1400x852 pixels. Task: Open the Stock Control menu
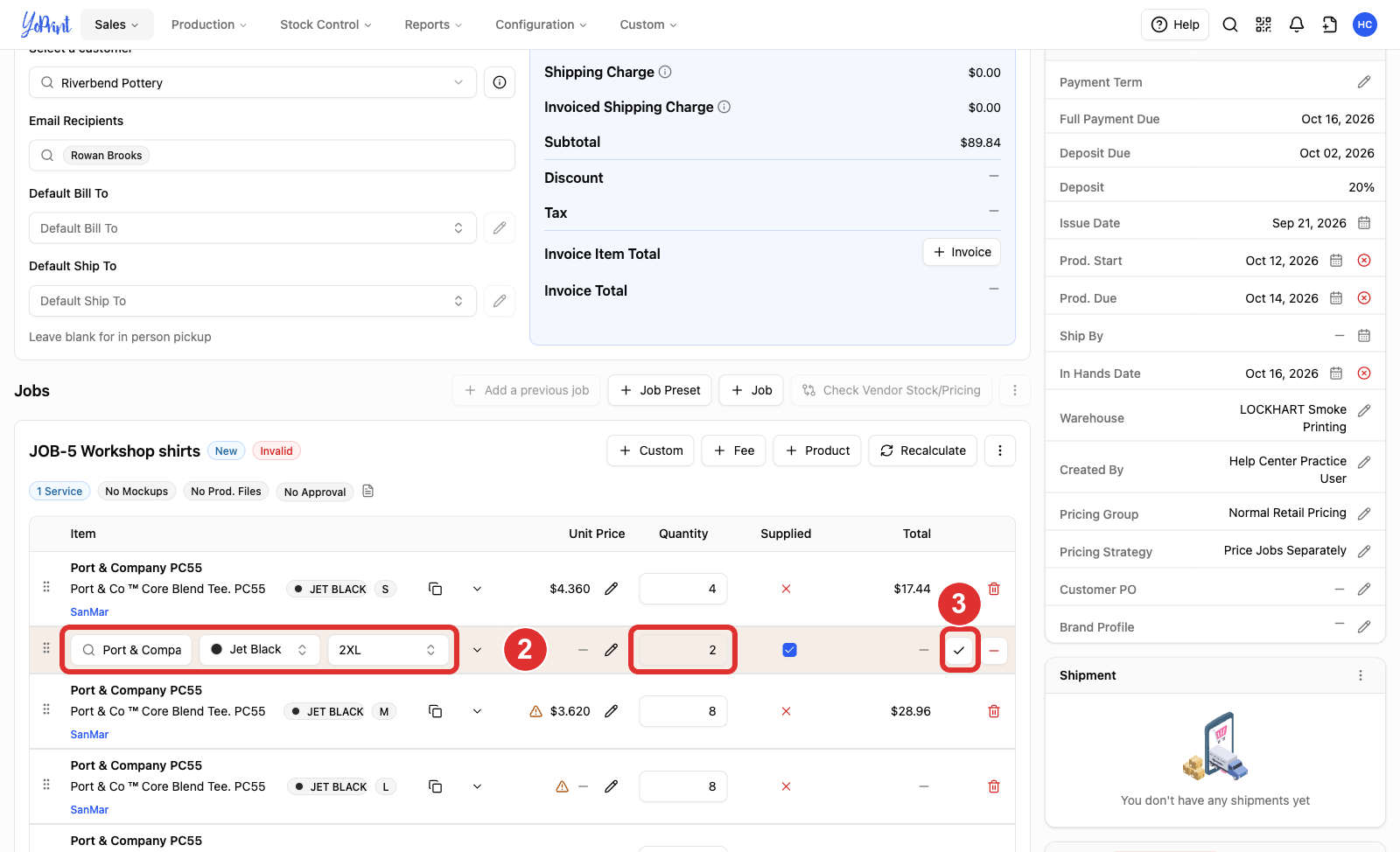325,24
